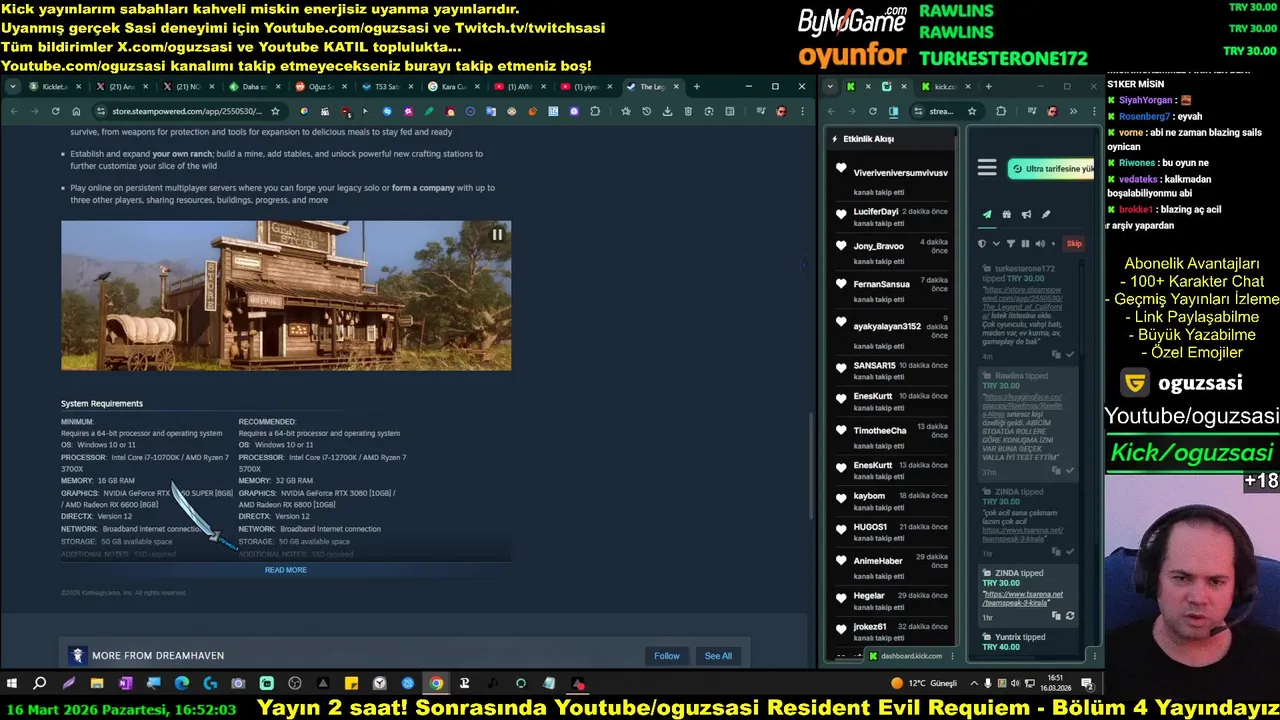
Task: Switch to the TS3 Satın browser tab
Action: coord(386,87)
